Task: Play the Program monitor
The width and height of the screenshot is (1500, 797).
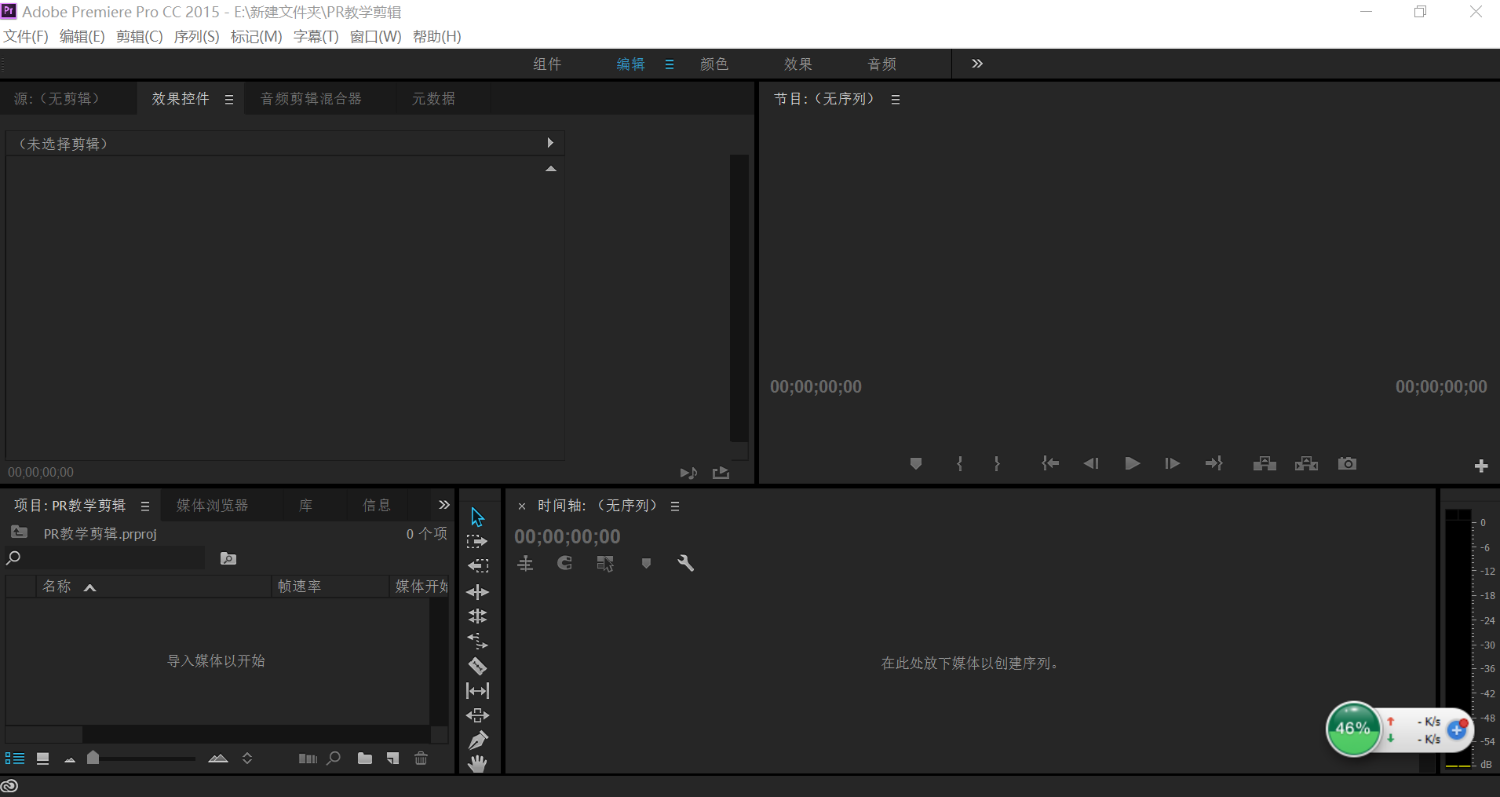Action: point(1132,464)
